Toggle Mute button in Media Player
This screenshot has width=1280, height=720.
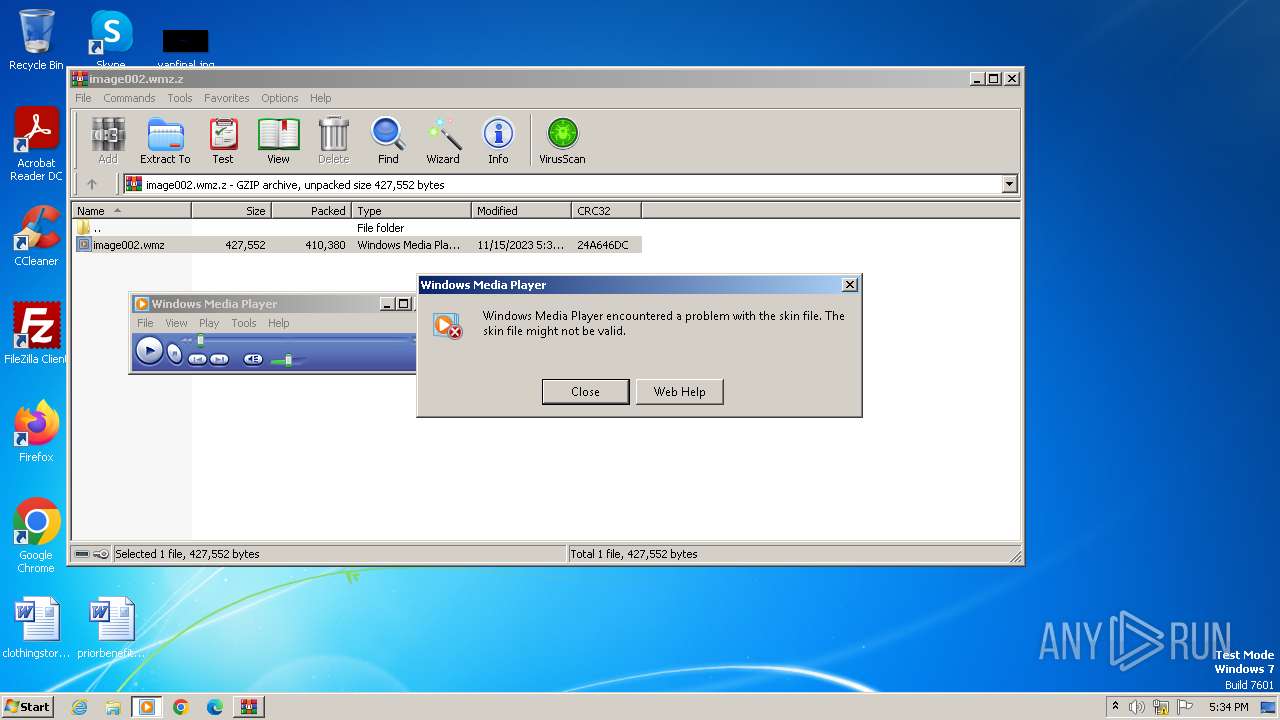click(x=253, y=359)
